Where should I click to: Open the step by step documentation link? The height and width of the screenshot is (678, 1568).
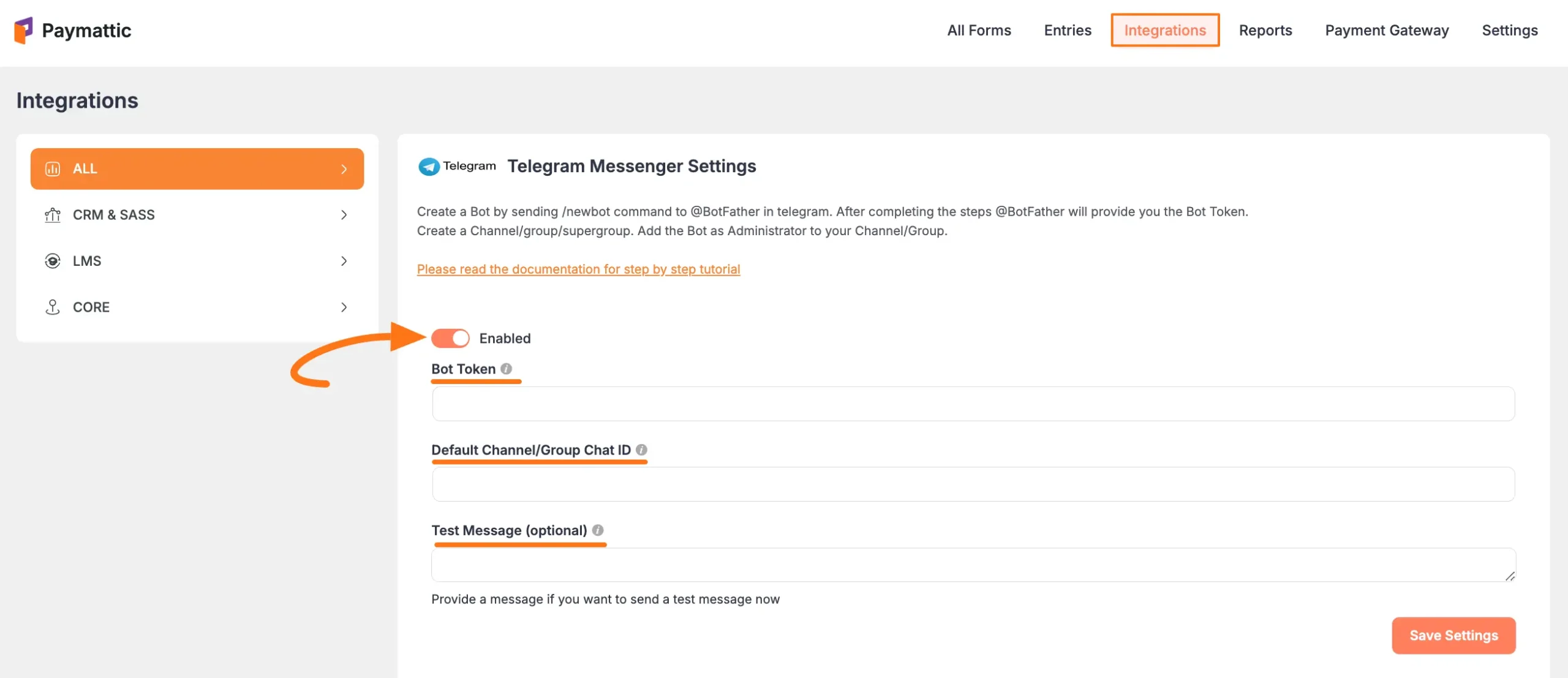tap(578, 269)
